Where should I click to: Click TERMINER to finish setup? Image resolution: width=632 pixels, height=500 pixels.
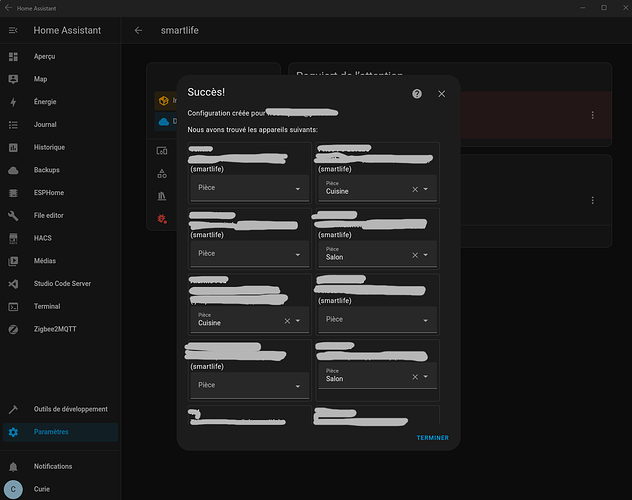[x=432, y=438]
